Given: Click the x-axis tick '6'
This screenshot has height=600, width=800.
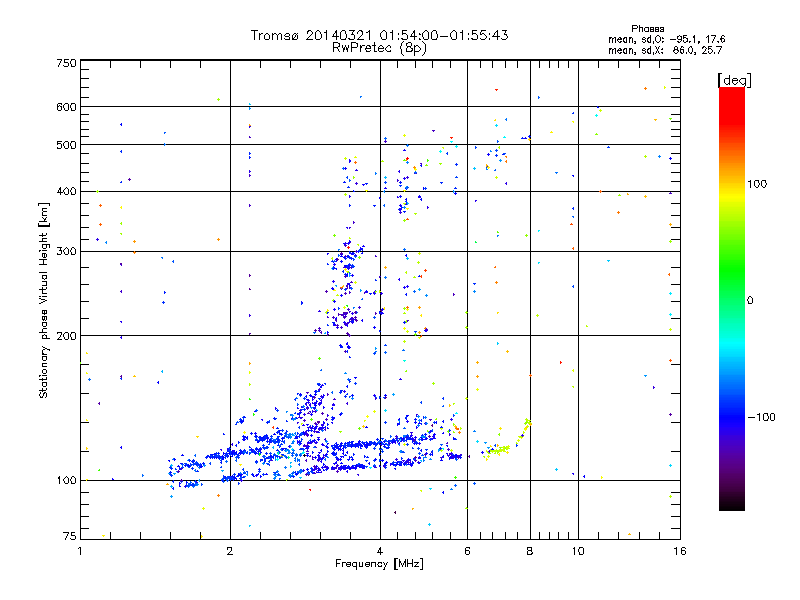Looking at the screenshot, I should tap(467, 551).
